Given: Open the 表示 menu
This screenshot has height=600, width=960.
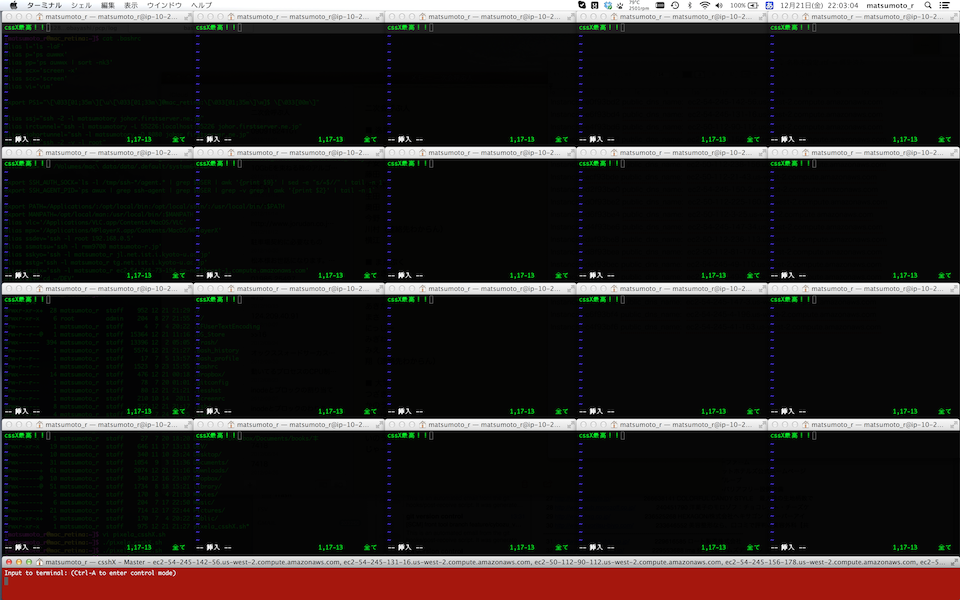Looking at the screenshot, I should pos(131,6).
